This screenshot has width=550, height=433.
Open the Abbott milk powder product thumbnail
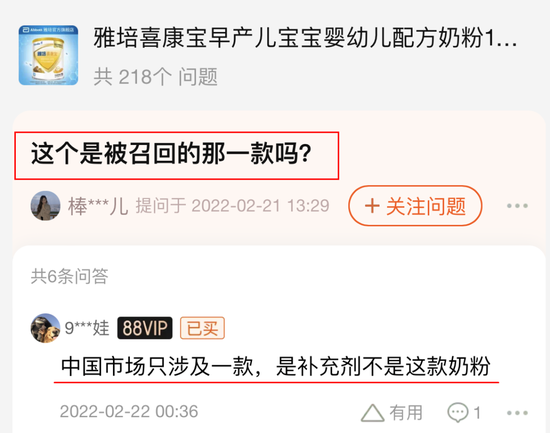[48, 55]
